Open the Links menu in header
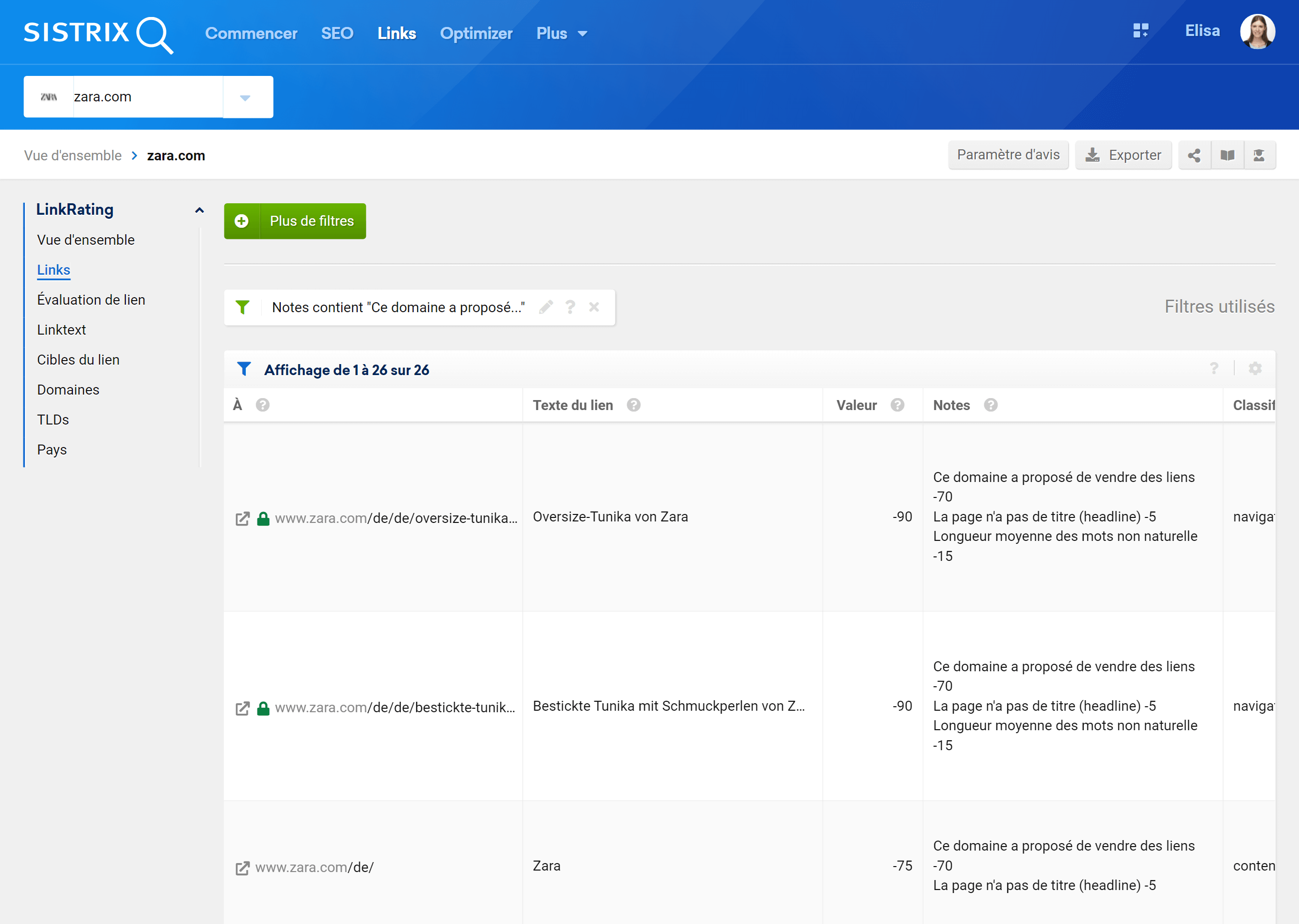The height and width of the screenshot is (924, 1299). coord(397,33)
